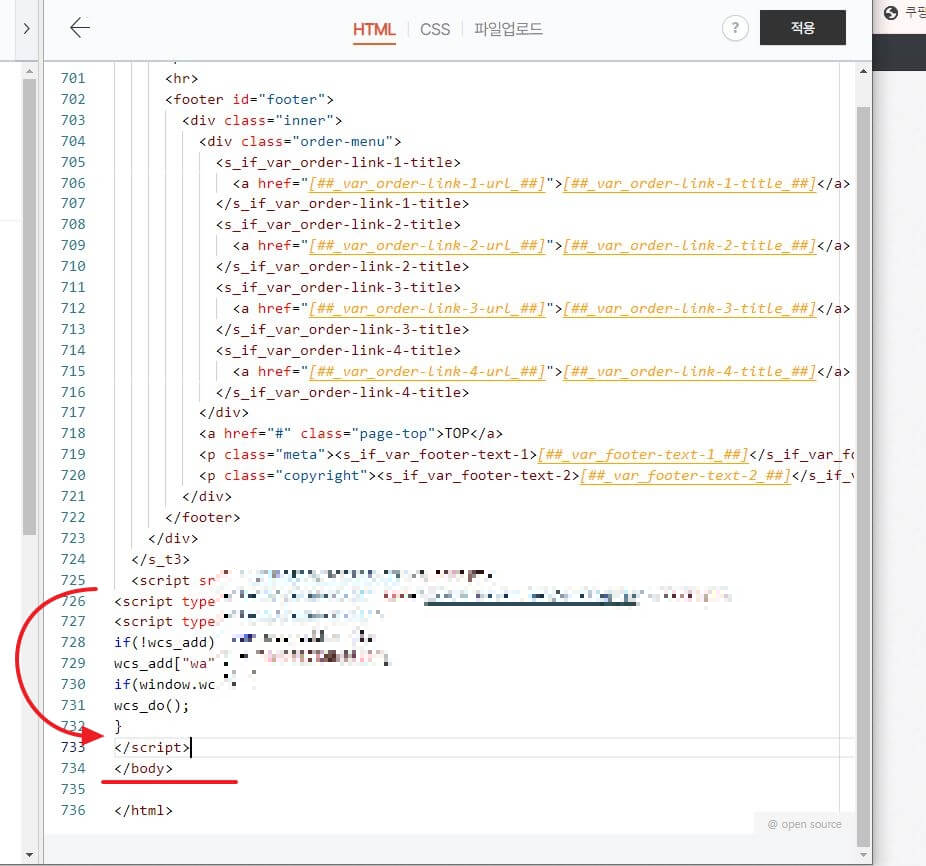The image size is (926, 866).
Task: Click the closing s_if_var_order-link-1-title tag
Action: coord(343,204)
